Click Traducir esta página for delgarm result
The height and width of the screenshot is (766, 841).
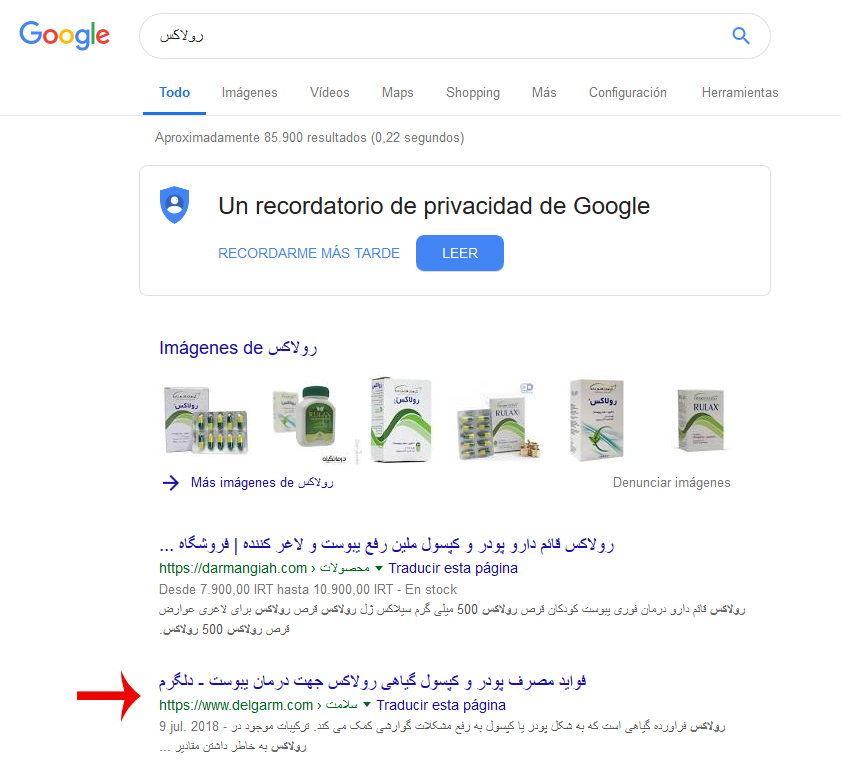[441, 705]
